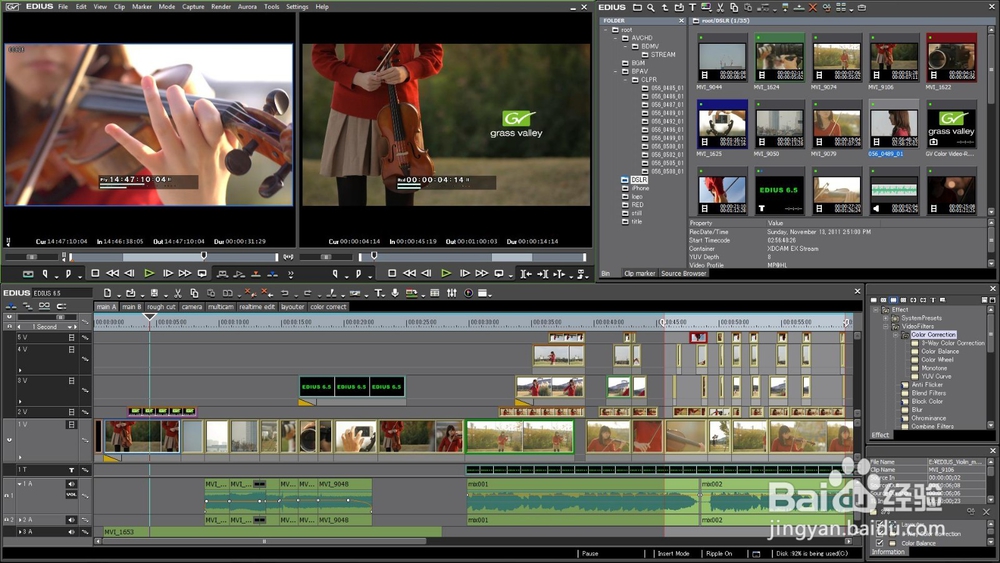Open the File menu
Viewport: 1000px width, 563px height.
coord(63,7)
